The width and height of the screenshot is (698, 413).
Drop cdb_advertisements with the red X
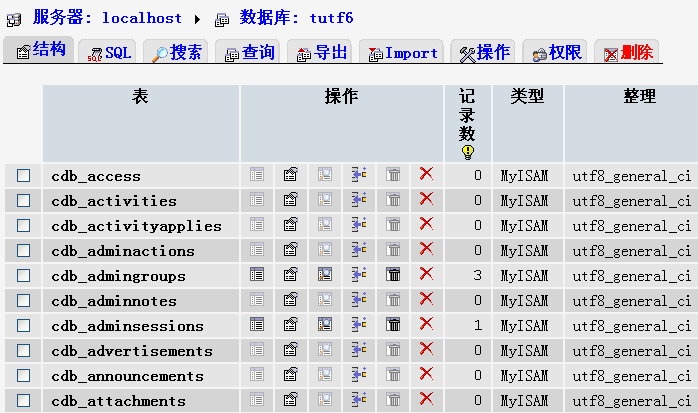(x=426, y=348)
